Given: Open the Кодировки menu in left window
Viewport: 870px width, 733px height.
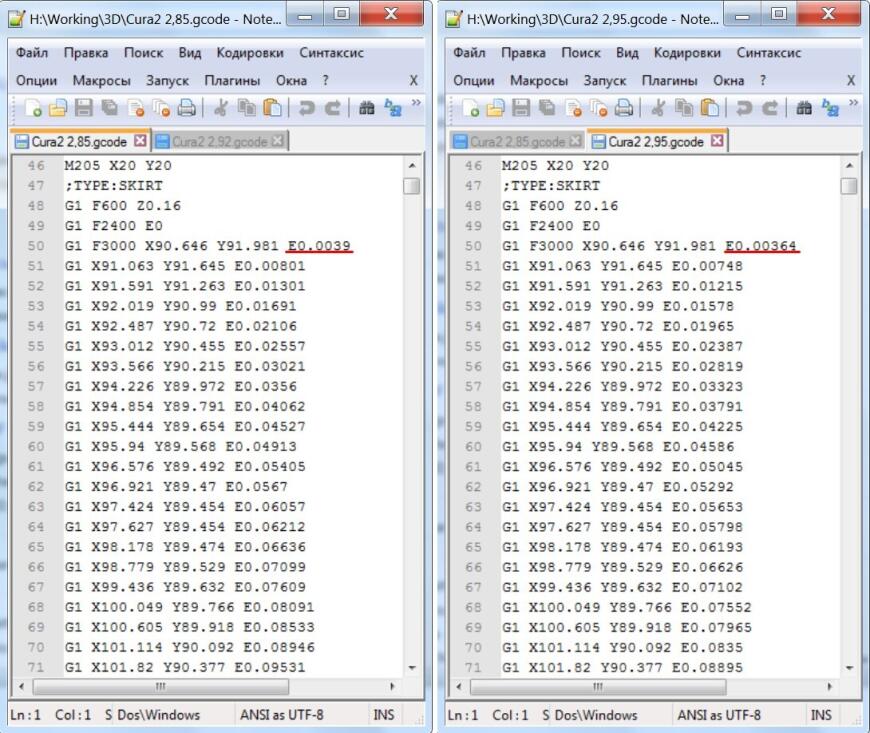Looking at the screenshot, I should click(x=250, y=53).
